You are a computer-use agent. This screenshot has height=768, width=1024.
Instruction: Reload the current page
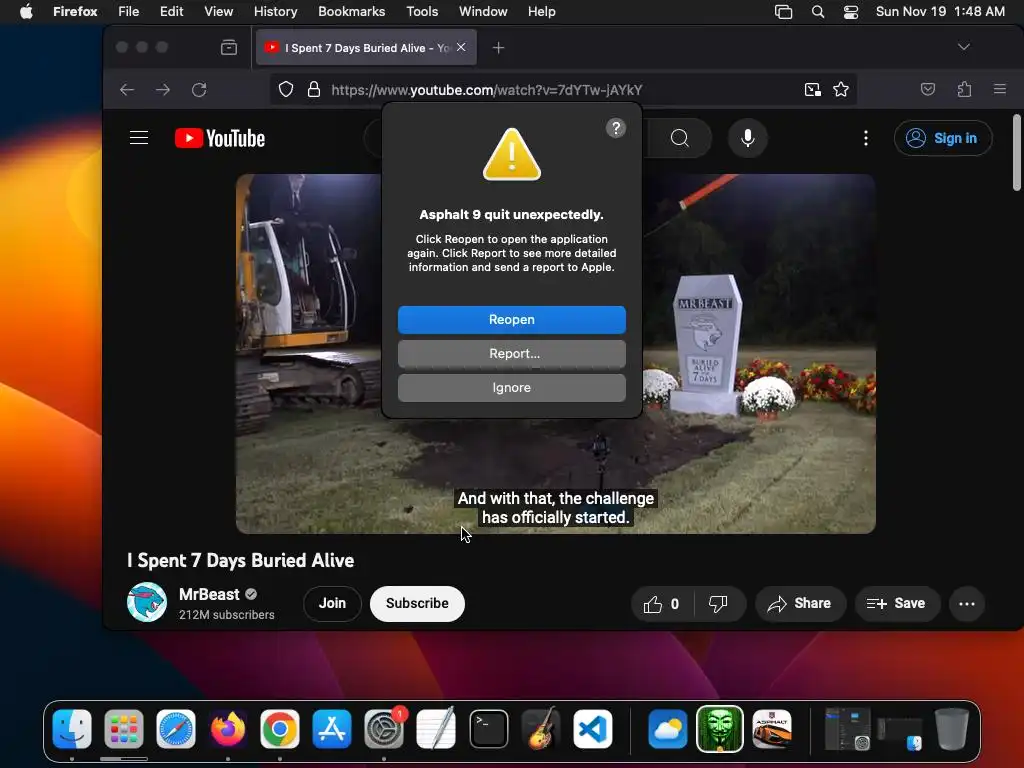(x=199, y=89)
